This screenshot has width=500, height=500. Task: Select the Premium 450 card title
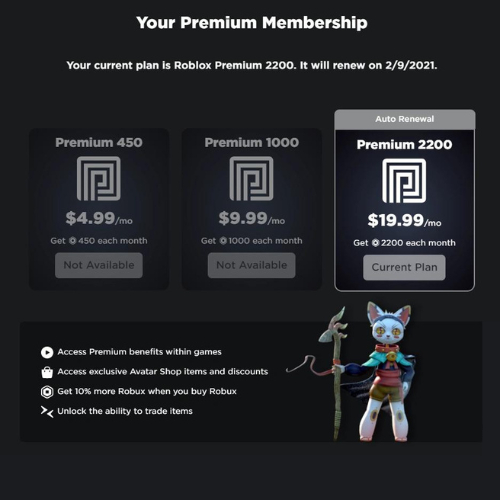pyautogui.click(x=99, y=142)
